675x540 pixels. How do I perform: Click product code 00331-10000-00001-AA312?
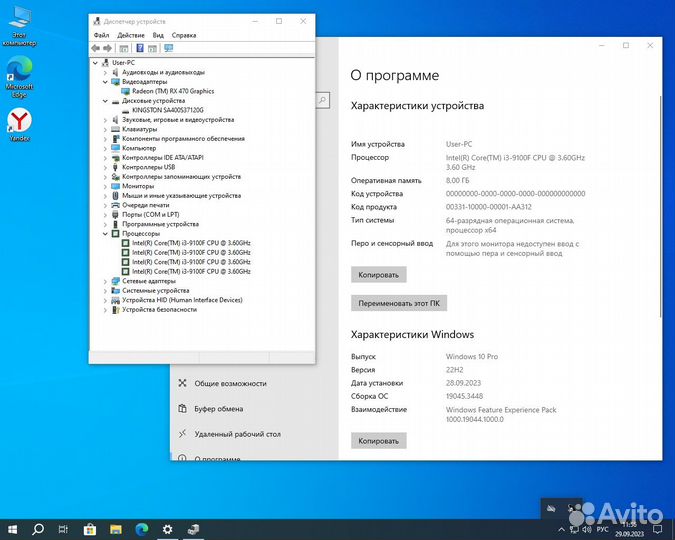489,207
